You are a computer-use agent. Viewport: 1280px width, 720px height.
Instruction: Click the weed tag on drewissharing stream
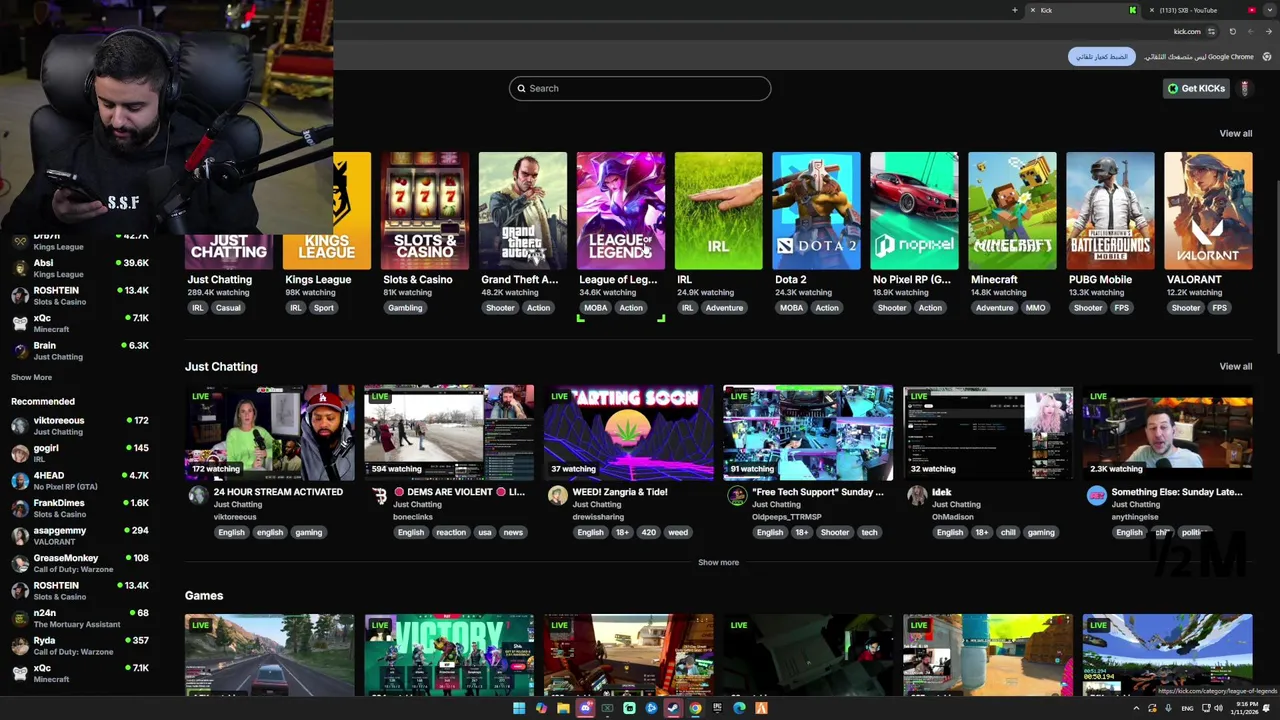[x=678, y=532]
